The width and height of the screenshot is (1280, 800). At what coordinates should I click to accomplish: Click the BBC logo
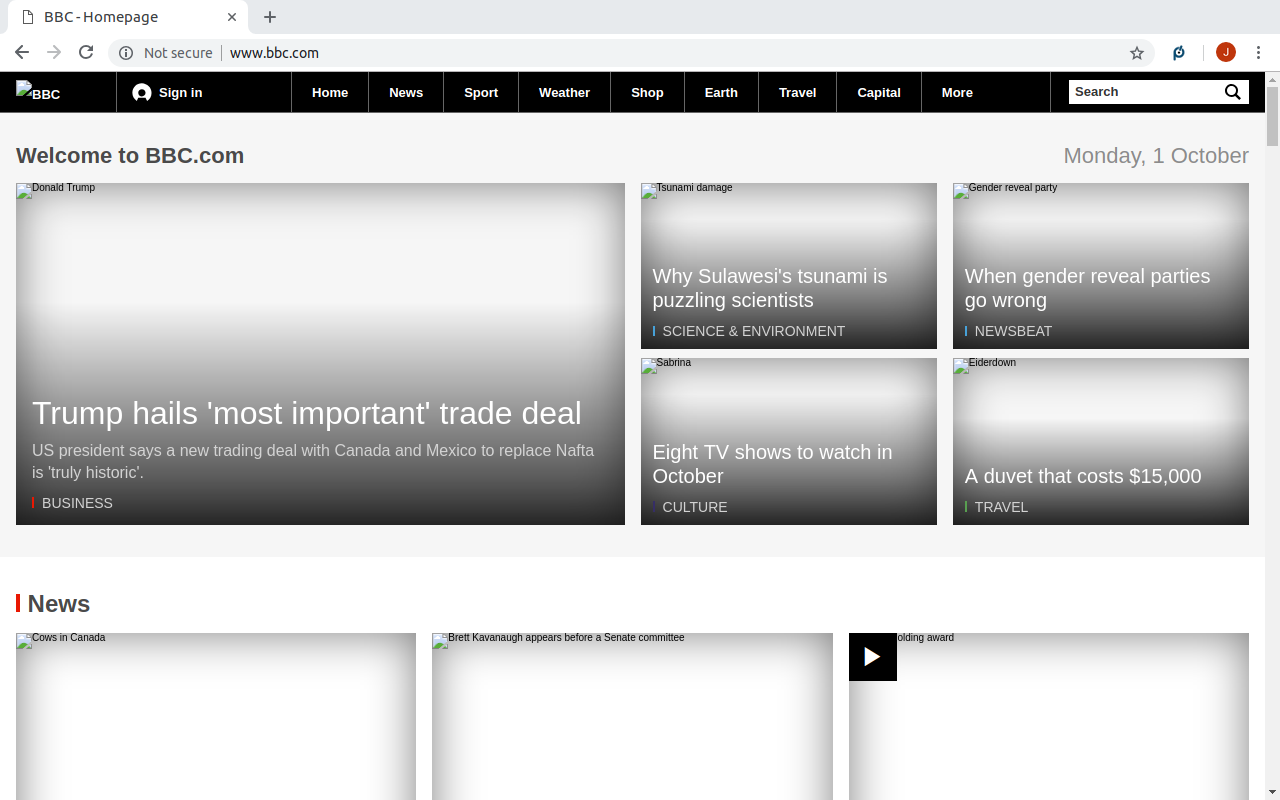pyautogui.click(x=38, y=92)
